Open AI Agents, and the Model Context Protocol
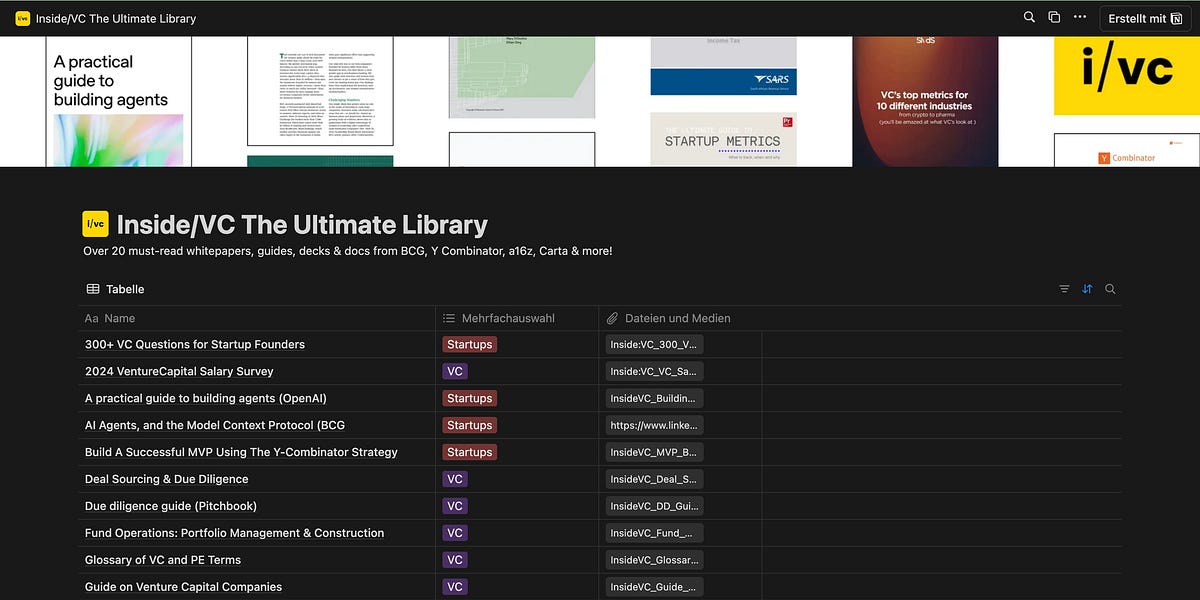1200x600 pixels. point(215,425)
